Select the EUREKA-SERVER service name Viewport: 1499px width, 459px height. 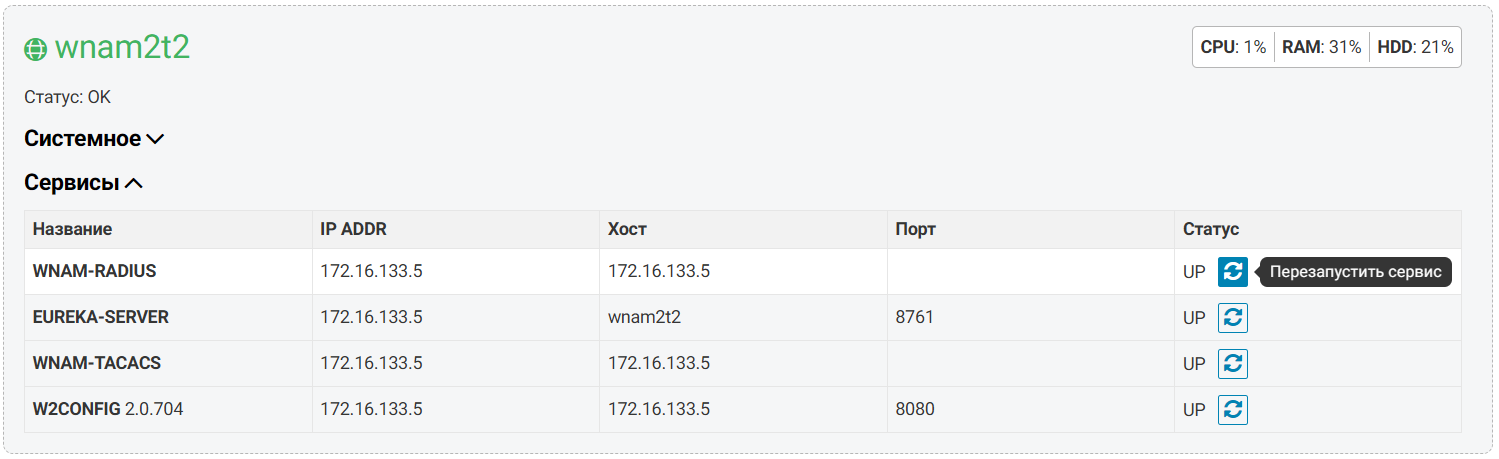click(x=100, y=317)
